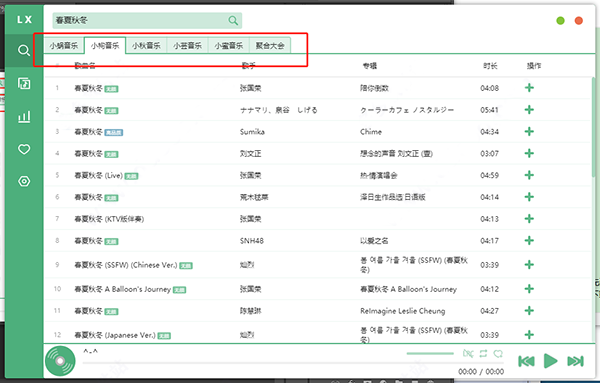Add A Balloon's Journey with plus icon
600x383 pixels.
click(x=529, y=289)
